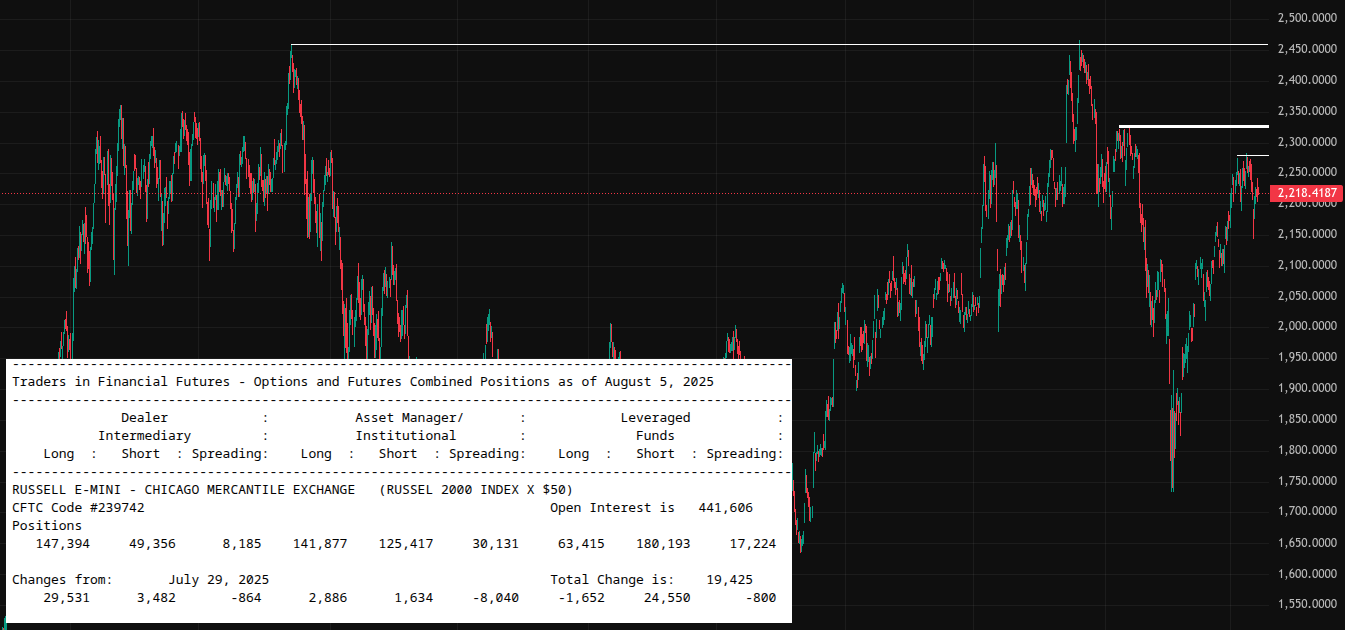Click the Leveraged Funds spreading change -800
Viewport: 1345px width, 630px height.
tap(761, 597)
